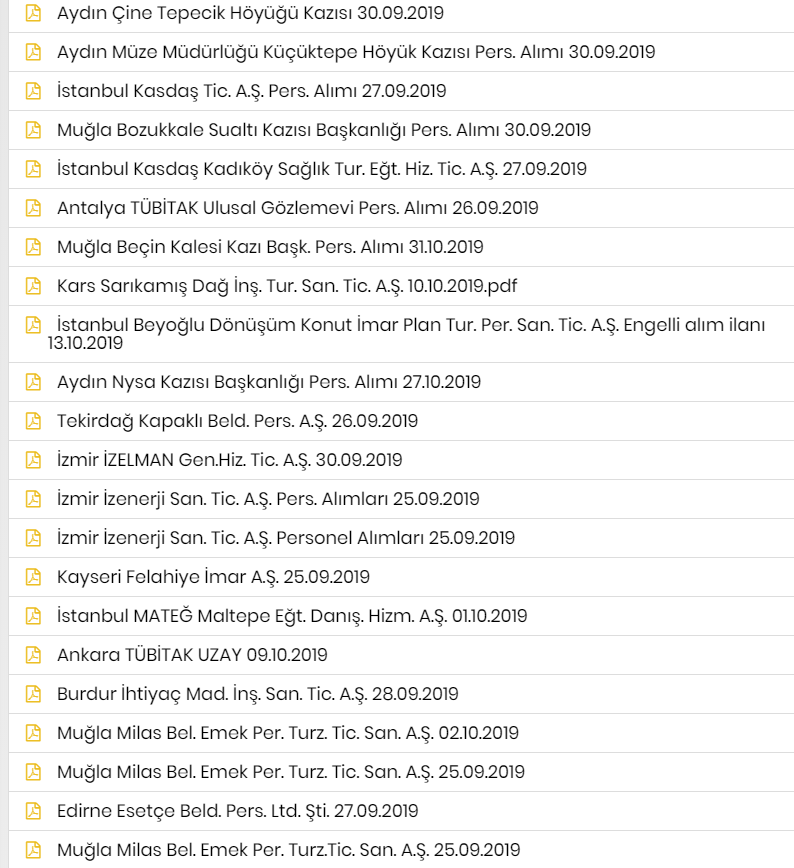This screenshot has width=794, height=868.
Task: Click PDF icon beside Edirne Esetçe Beld.
Action: click(33, 810)
